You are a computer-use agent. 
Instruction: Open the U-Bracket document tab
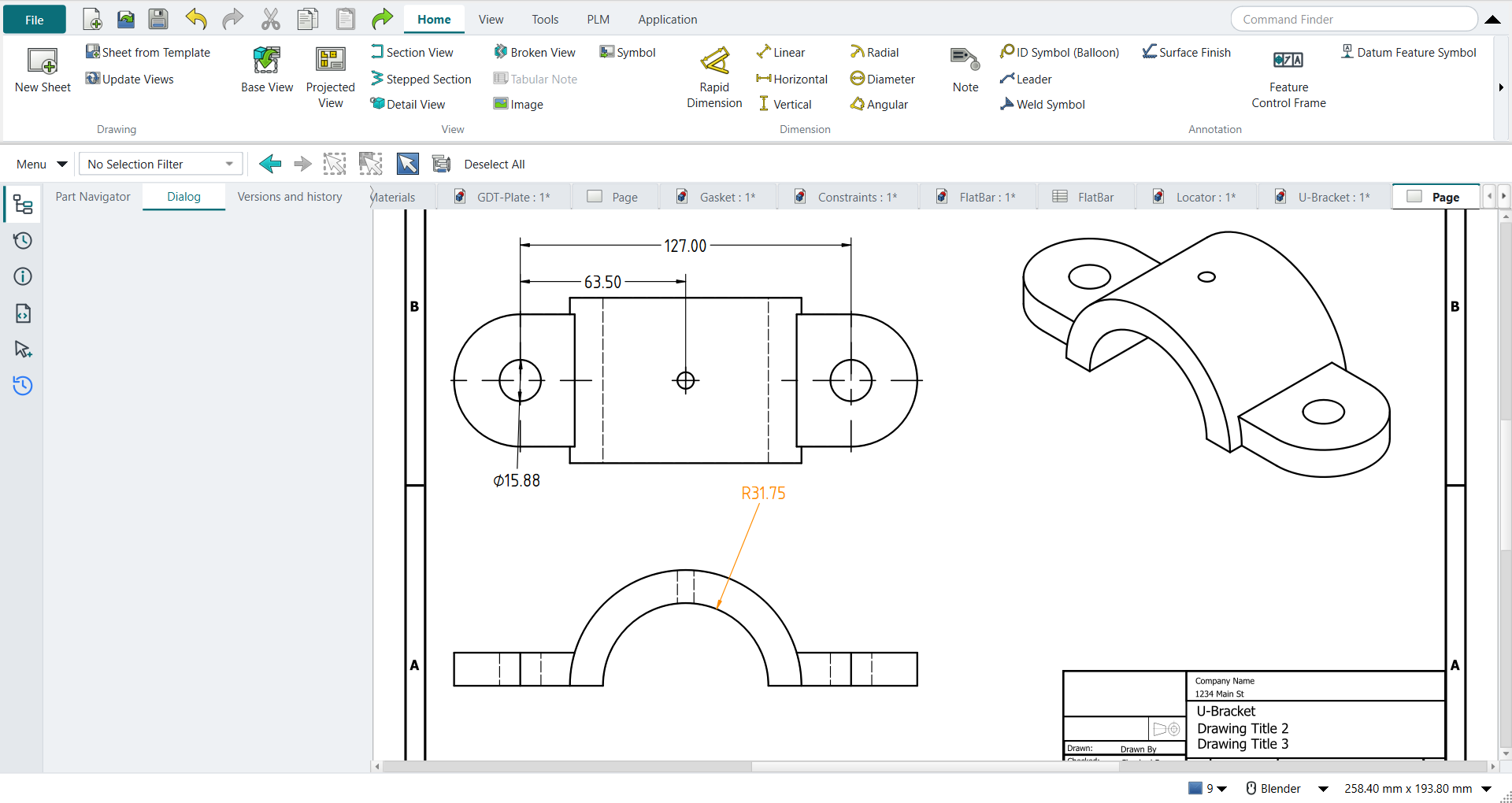pyautogui.click(x=1325, y=197)
